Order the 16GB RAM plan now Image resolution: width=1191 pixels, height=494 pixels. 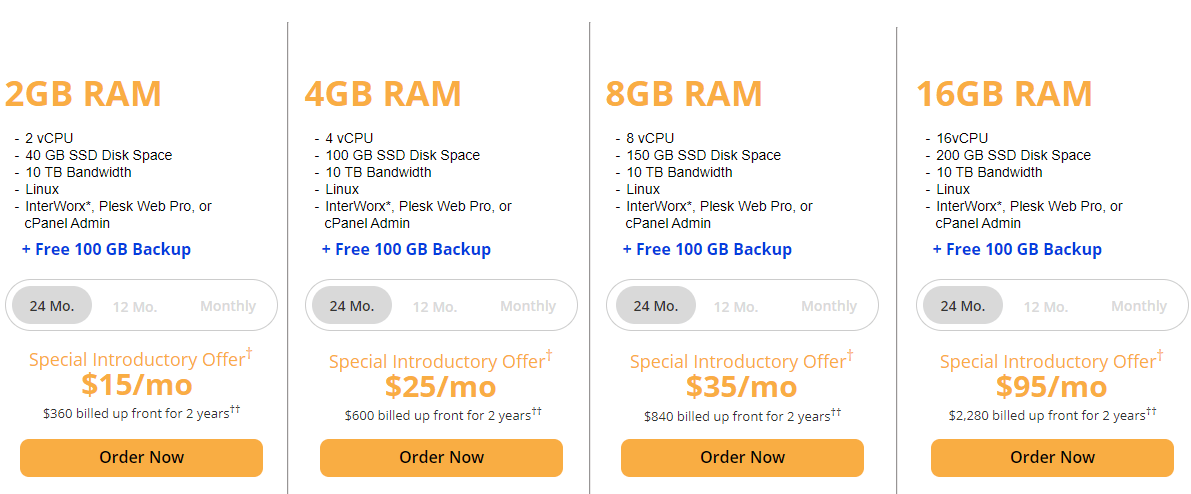[x=1052, y=458]
